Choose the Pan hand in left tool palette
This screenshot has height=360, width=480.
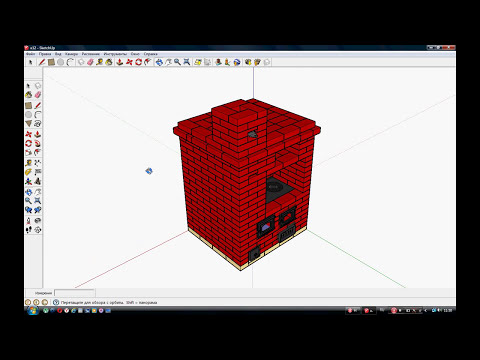[x=38, y=192]
